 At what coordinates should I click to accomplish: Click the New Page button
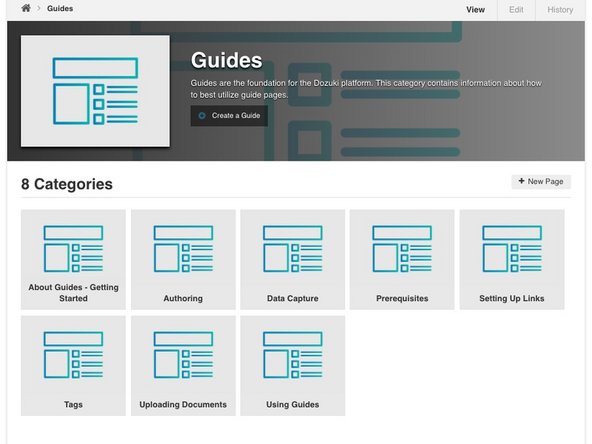(541, 182)
